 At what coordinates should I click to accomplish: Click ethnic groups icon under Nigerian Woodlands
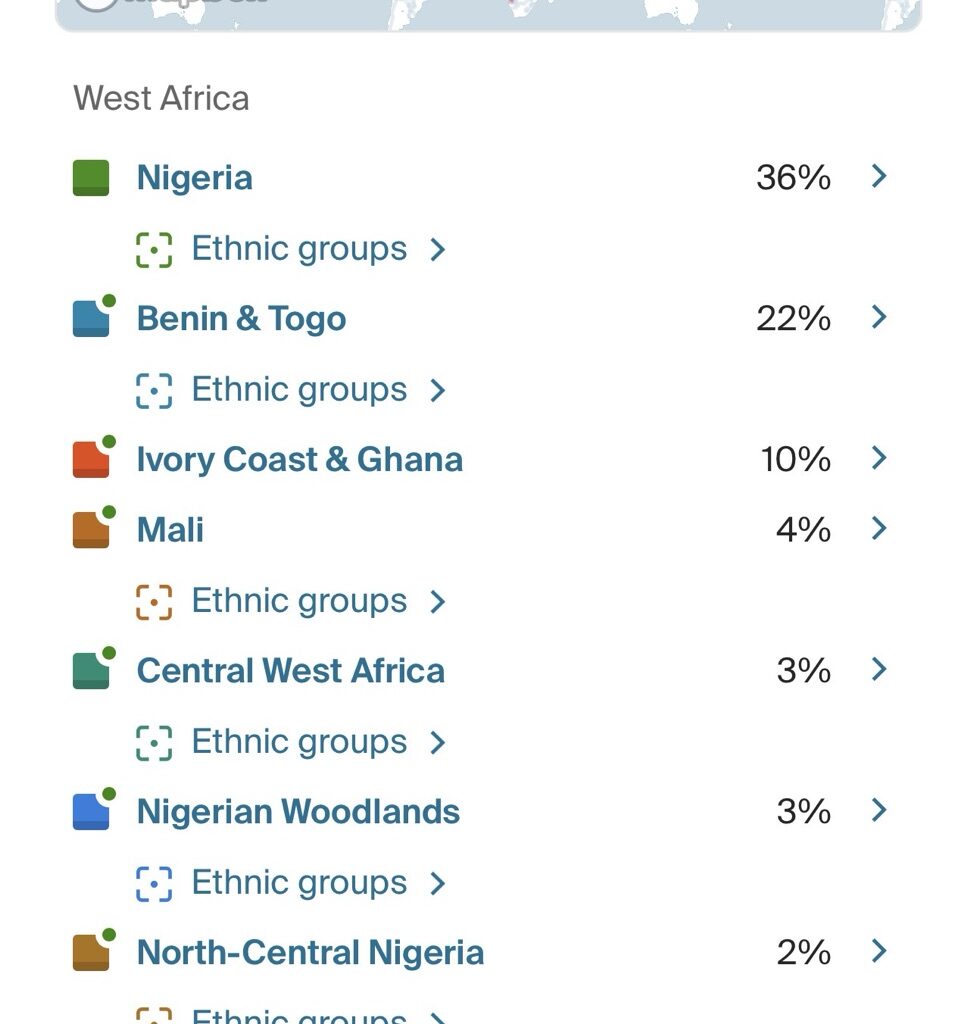pyautogui.click(x=154, y=883)
